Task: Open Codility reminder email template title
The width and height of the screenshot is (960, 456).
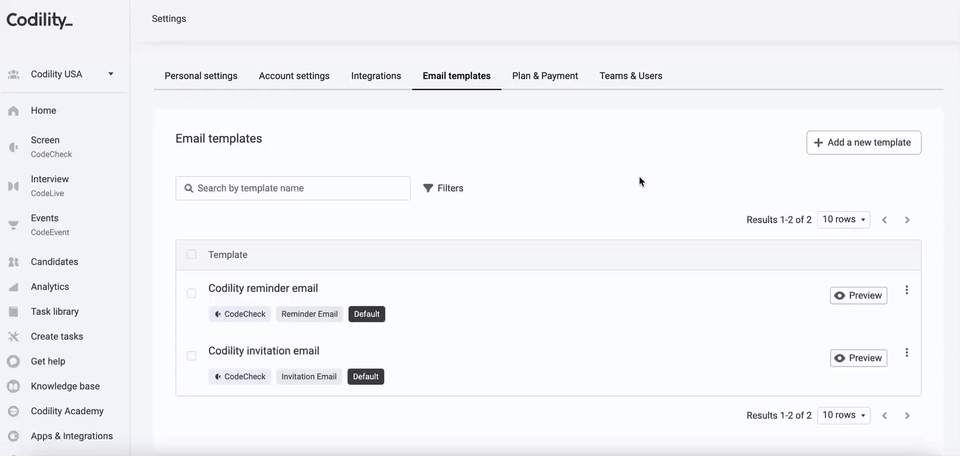Action: click(x=263, y=288)
